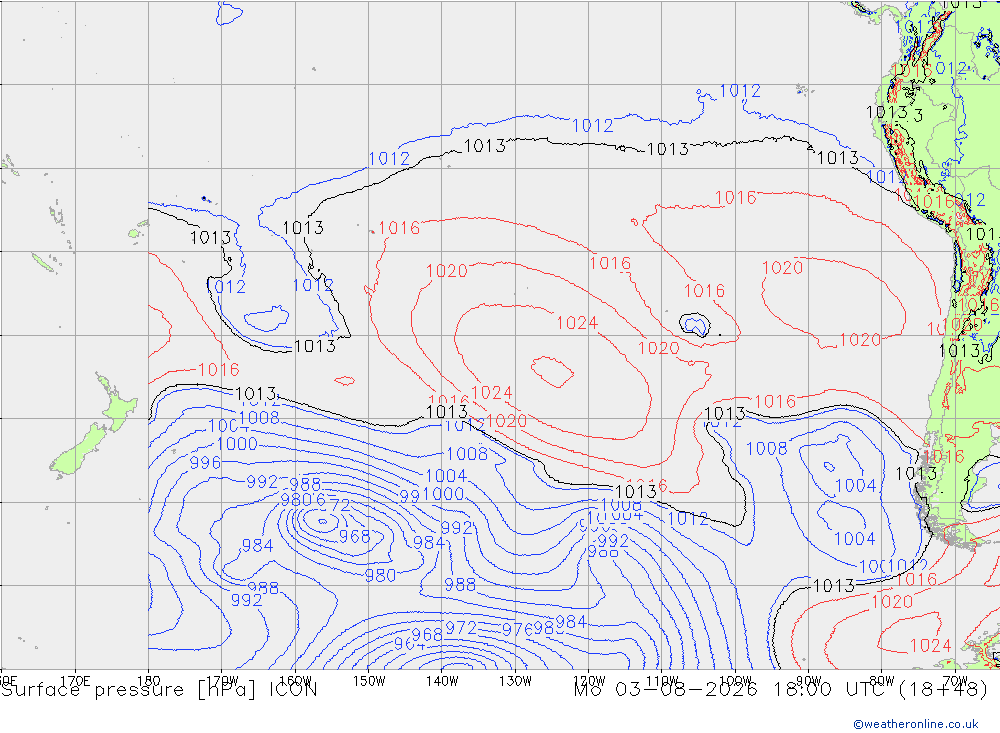Click the 1008 label directly under the 1013 label west of 160W

click(x=259, y=418)
